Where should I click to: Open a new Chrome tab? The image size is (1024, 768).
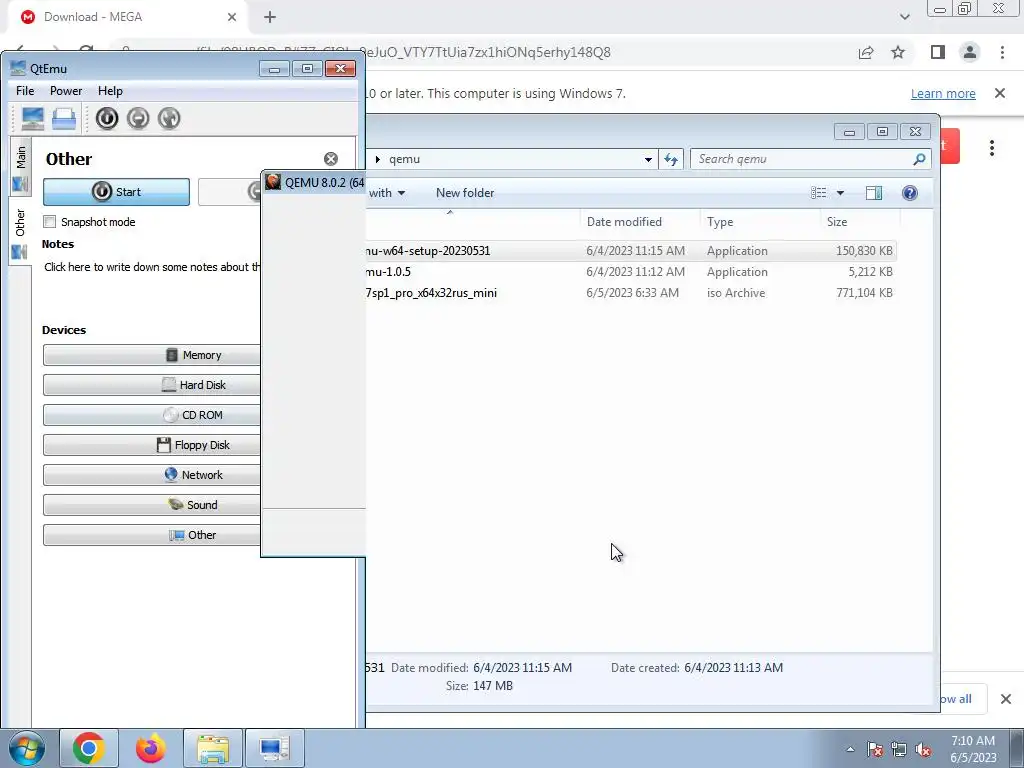click(270, 17)
